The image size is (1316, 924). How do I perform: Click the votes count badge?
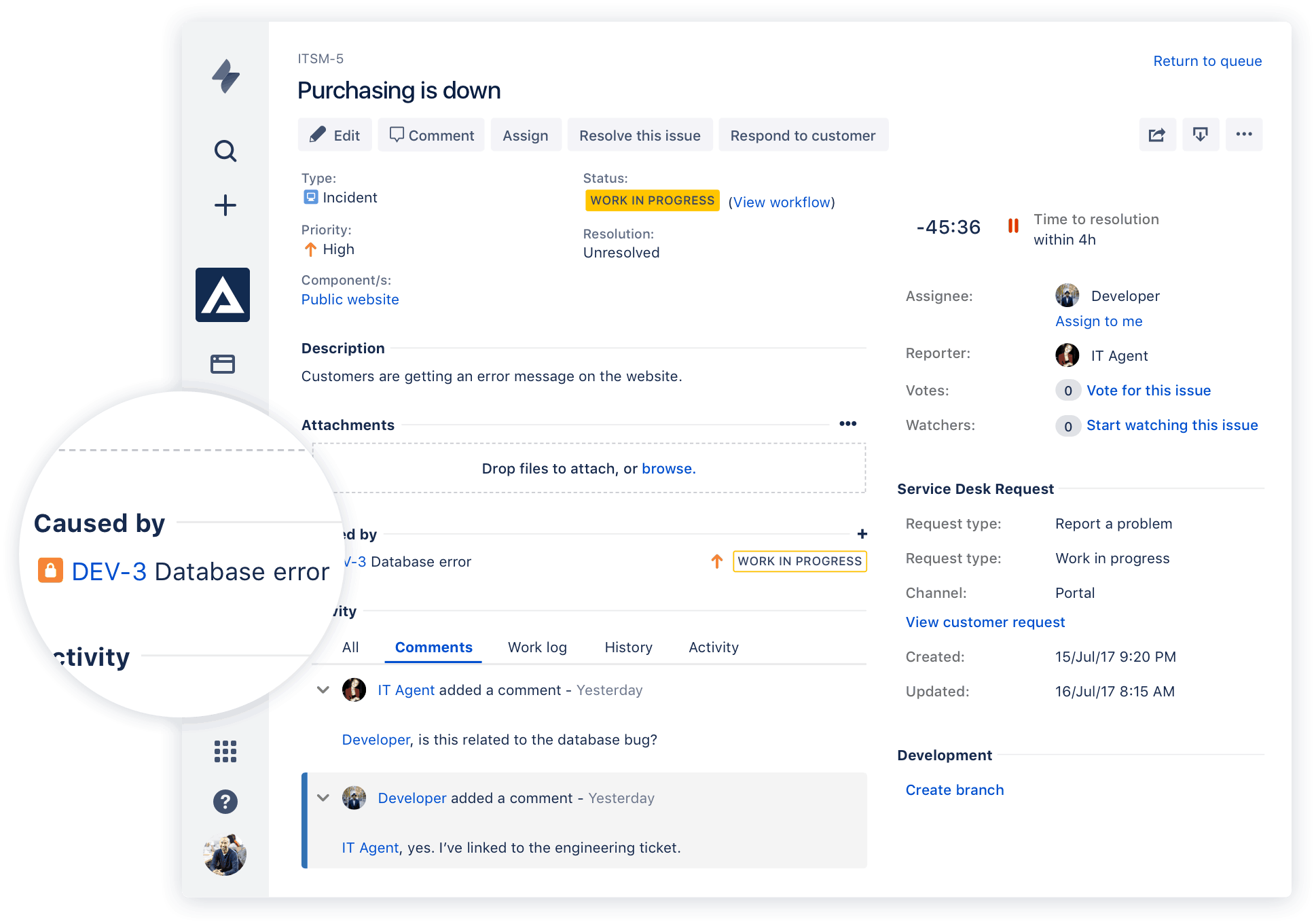coord(1068,390)
